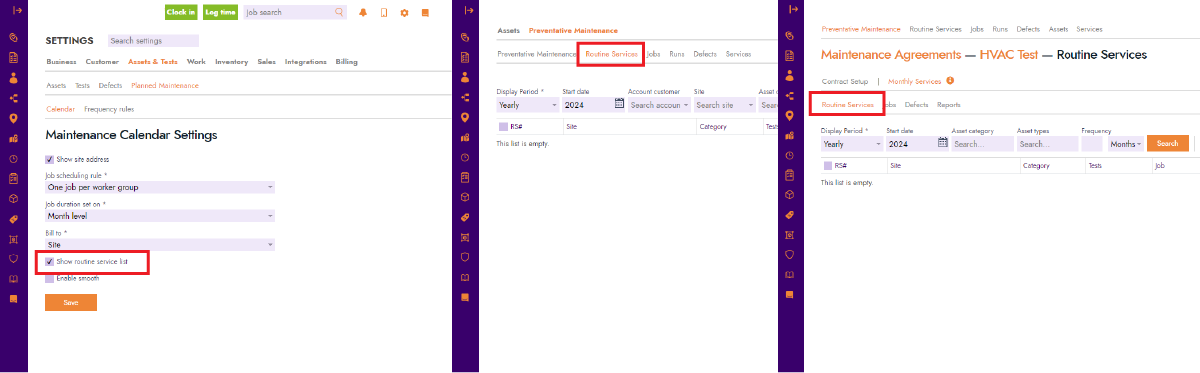The width and height of the screenshot is (1200, 373).
Task: Tick the RS# select-all checkbox in HVAC Test screen
Action: click(828, 165)
